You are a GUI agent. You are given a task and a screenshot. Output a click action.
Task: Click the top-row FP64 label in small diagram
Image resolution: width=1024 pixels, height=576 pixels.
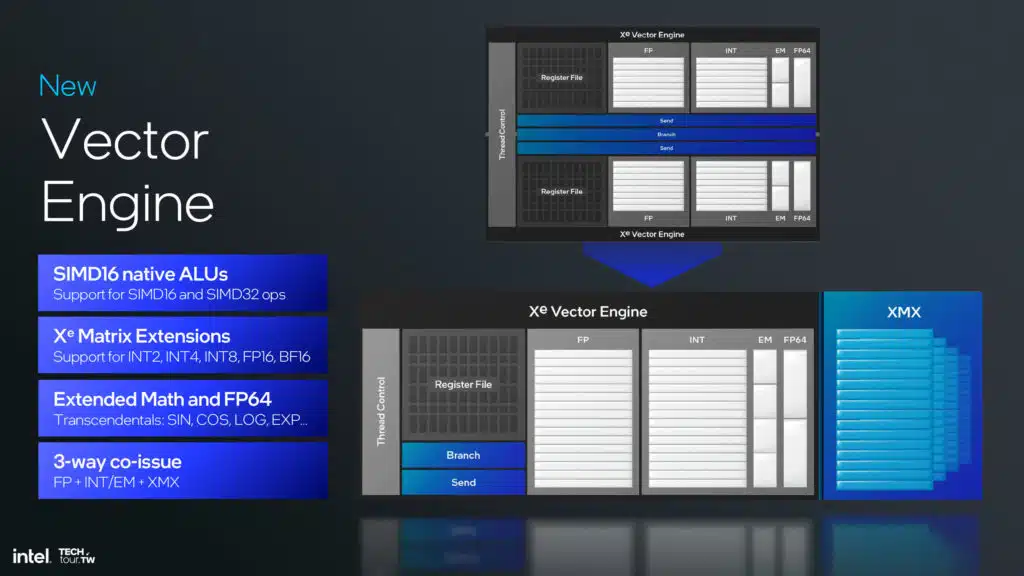pos(802,51)
